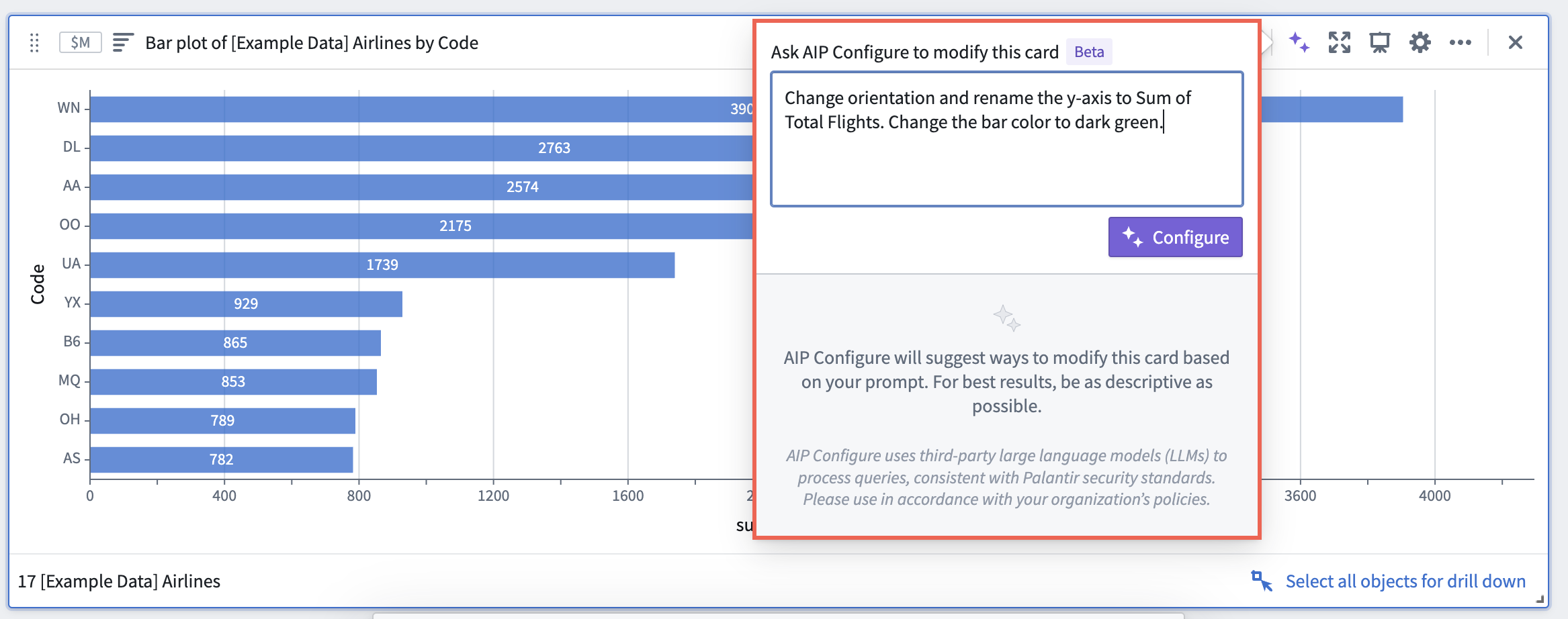Expand the card to full screen
Image resolution: width=1568 pixels, height=619 pixels.
point(1340,42)
